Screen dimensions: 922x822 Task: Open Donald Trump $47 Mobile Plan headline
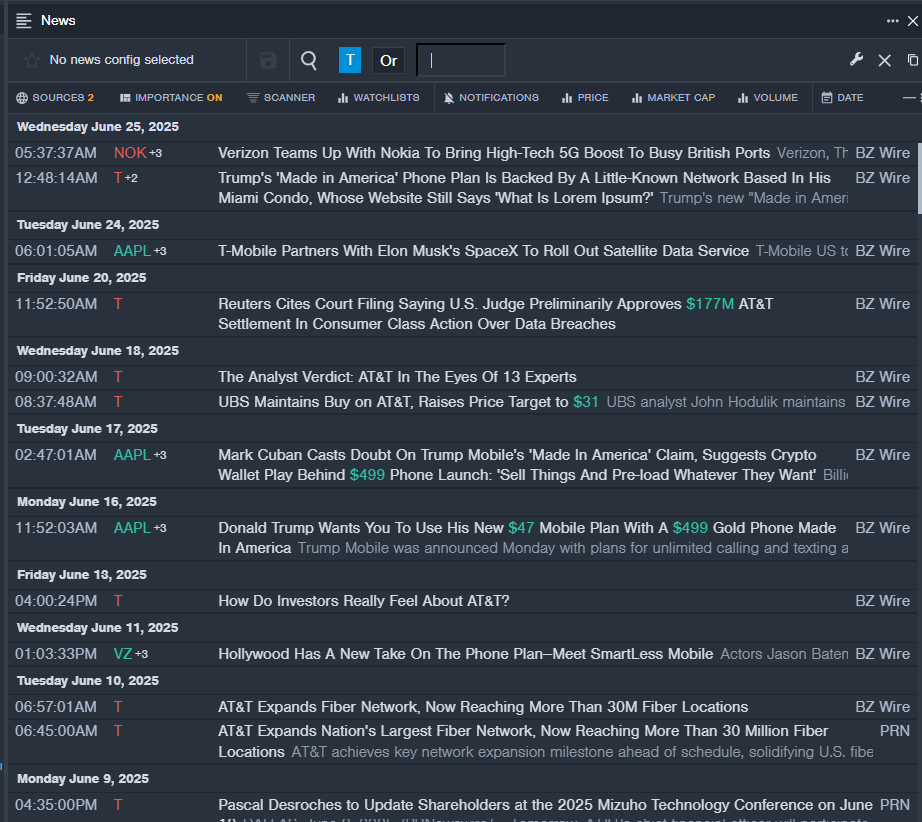click(527, 537)
